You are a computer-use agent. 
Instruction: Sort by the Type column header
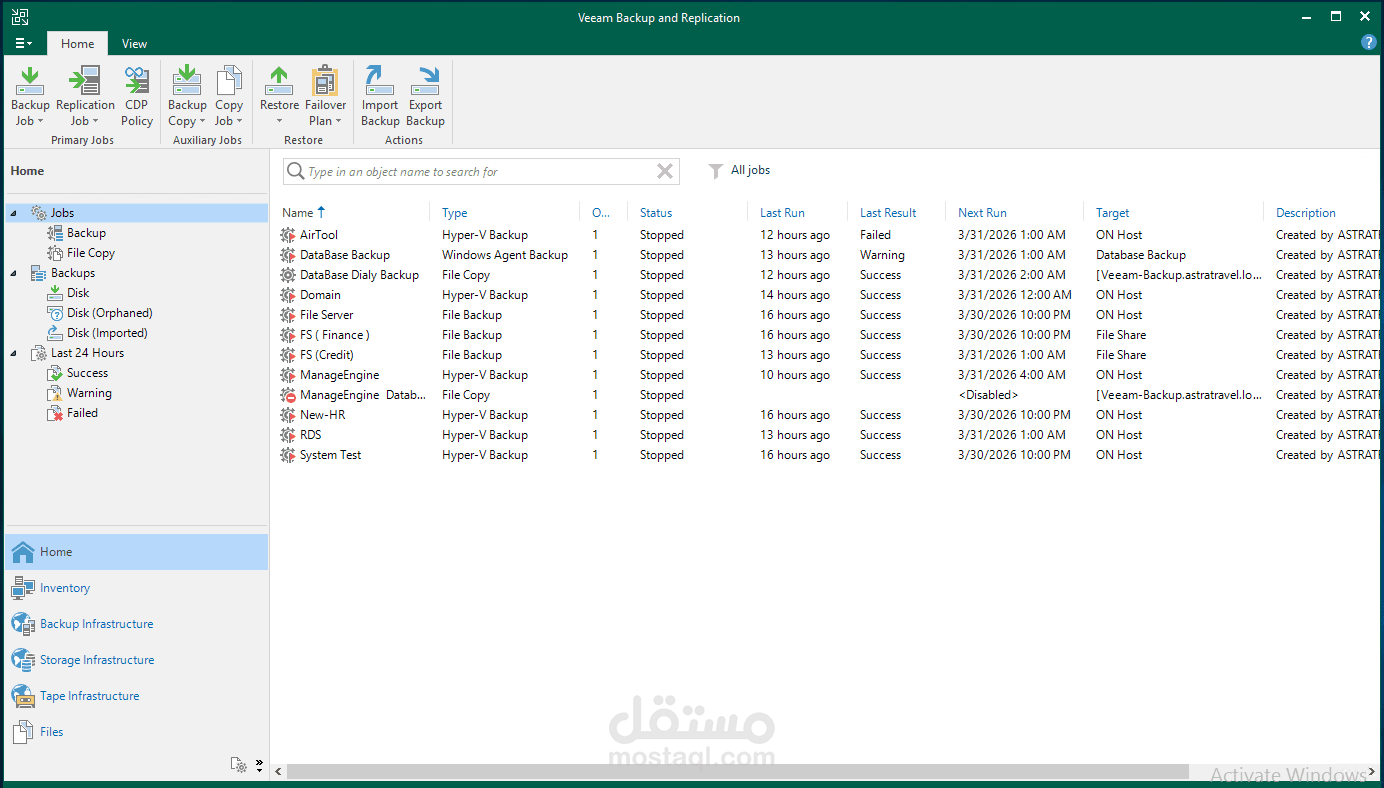[505, 213]
